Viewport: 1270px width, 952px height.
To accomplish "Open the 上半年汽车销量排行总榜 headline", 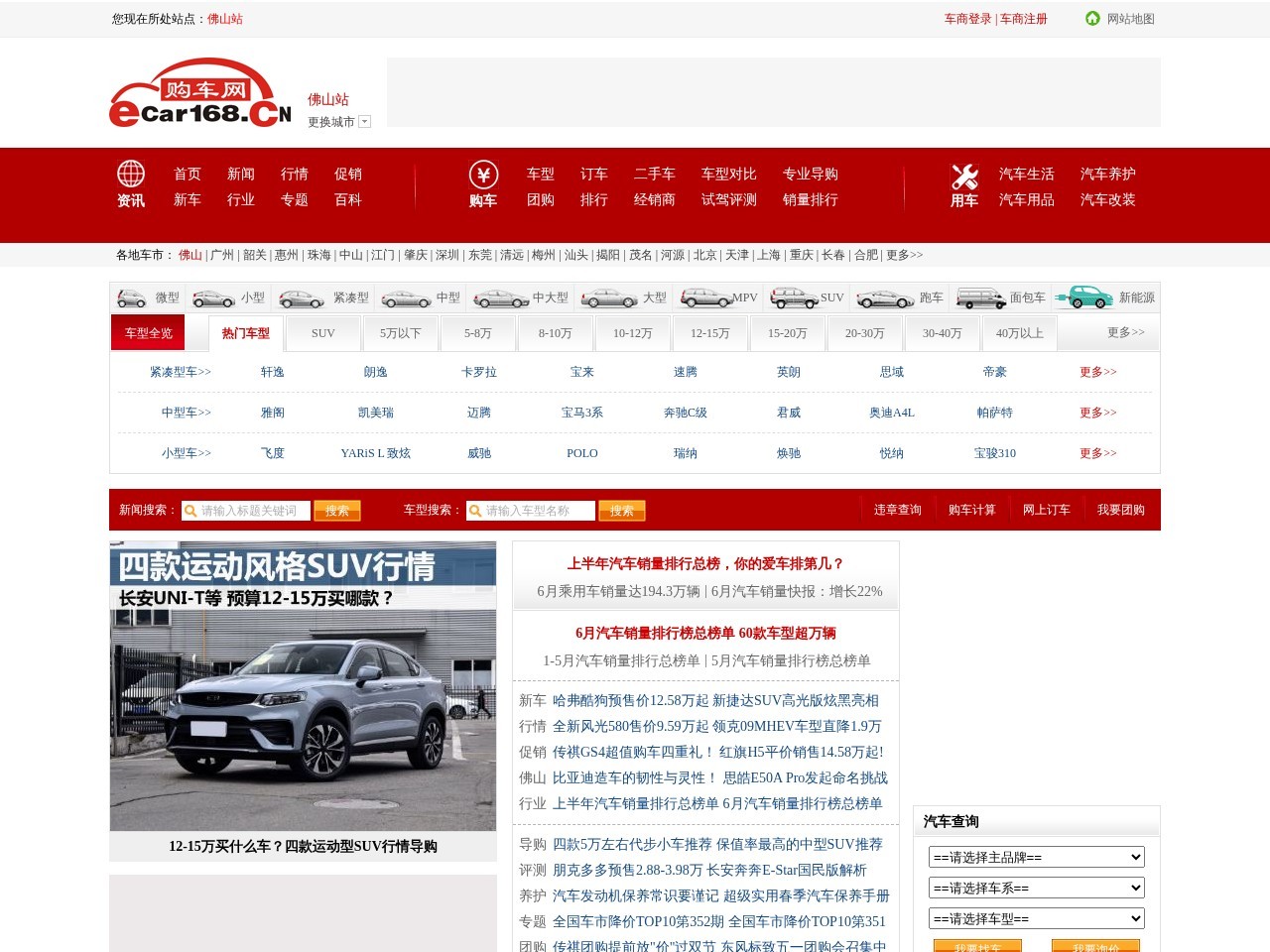I will click(705, 563).
